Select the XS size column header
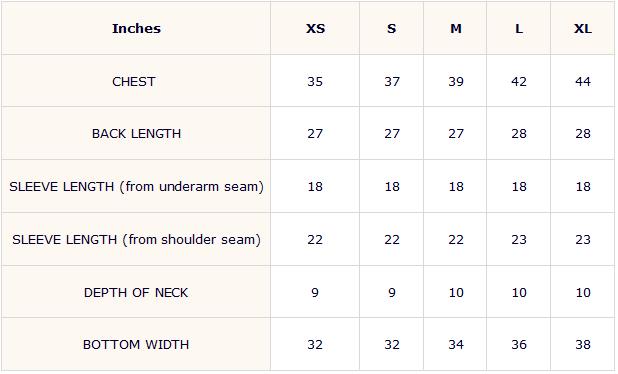 point(315,28)
